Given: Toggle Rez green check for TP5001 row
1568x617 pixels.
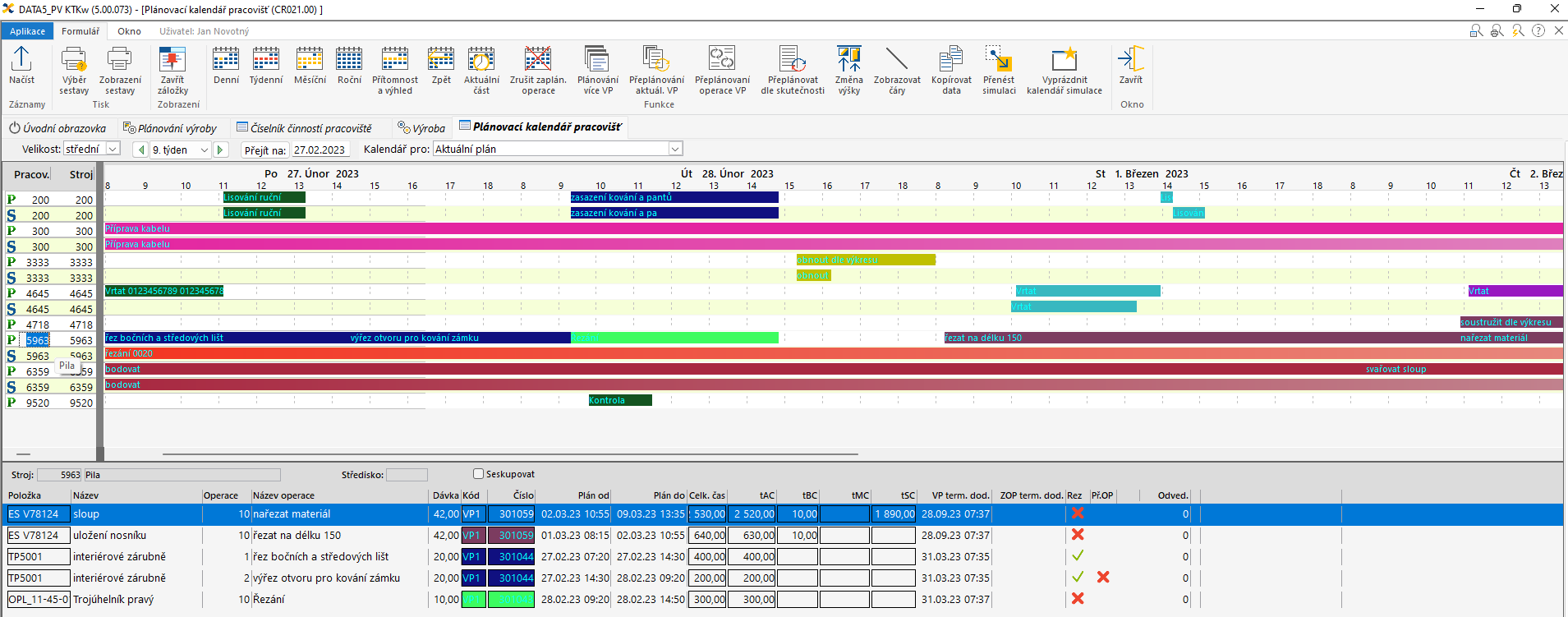Looking at the screenshot, I should 1078,556.
